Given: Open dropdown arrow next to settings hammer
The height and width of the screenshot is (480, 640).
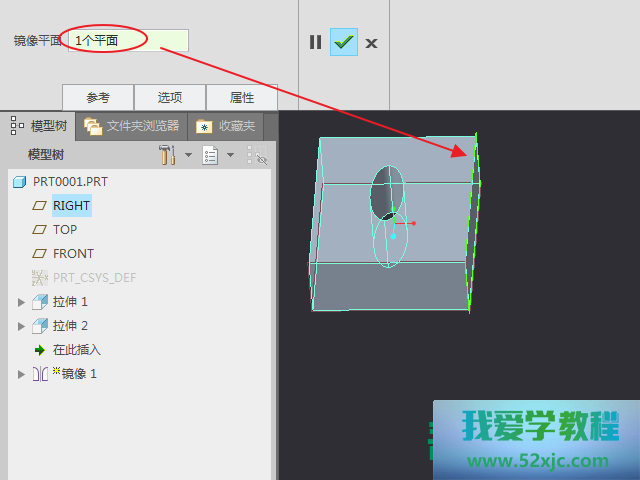Looking at the screenshot, I should click(x=187, y=155).
